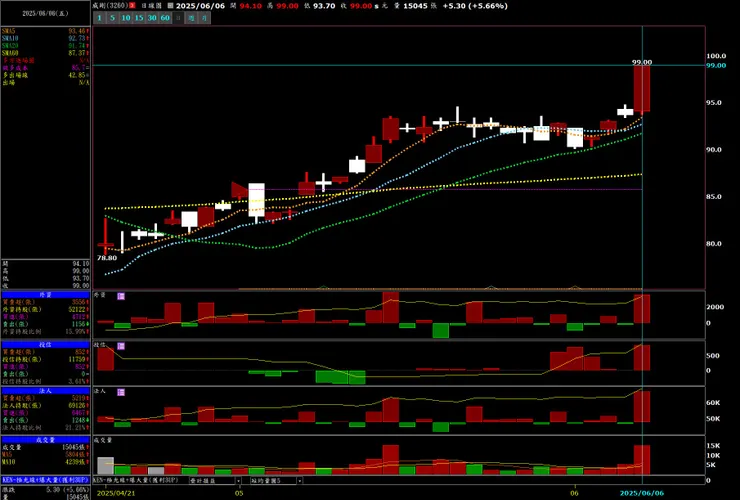Click the red icon beside stock code 3260
Image resolution: width=740 pixels, height=500 pixels.
point(133,6)
